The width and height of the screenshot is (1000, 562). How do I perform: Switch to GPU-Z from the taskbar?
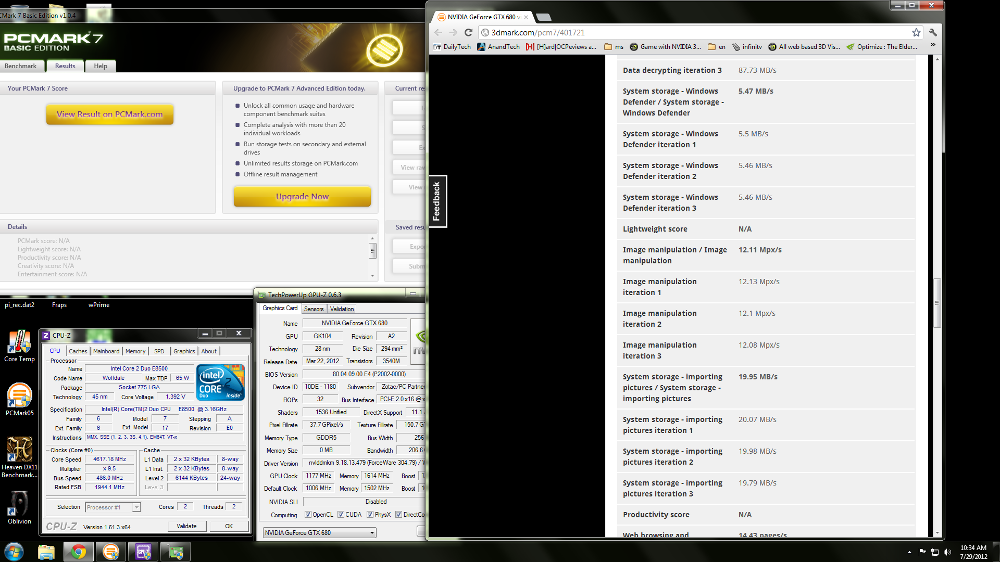coord(176,551)
